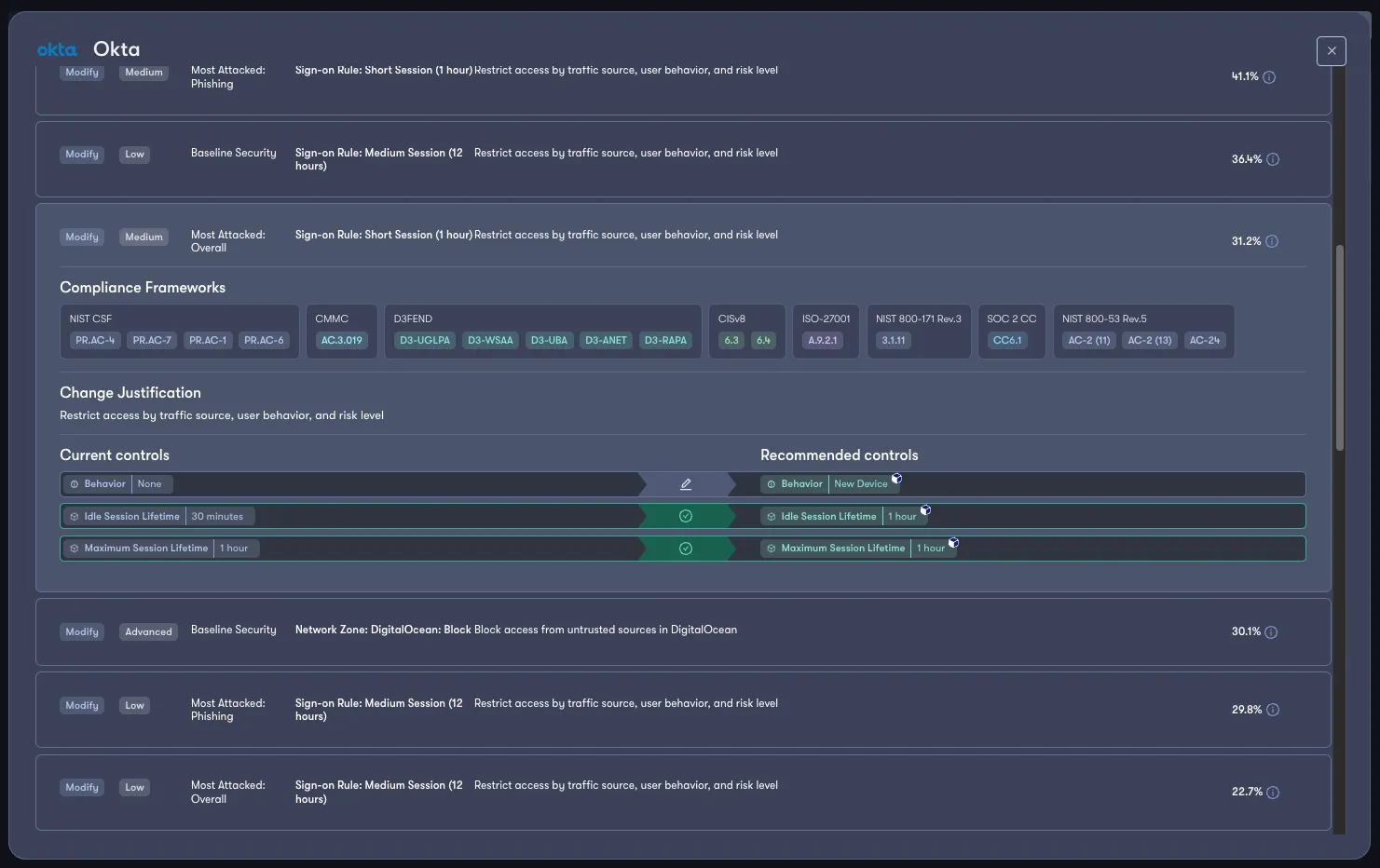Viewport: 1380px width, 868px height.
Task: Click the D3-UGLPA tag under D3FEND
Action: coord(424,340)
